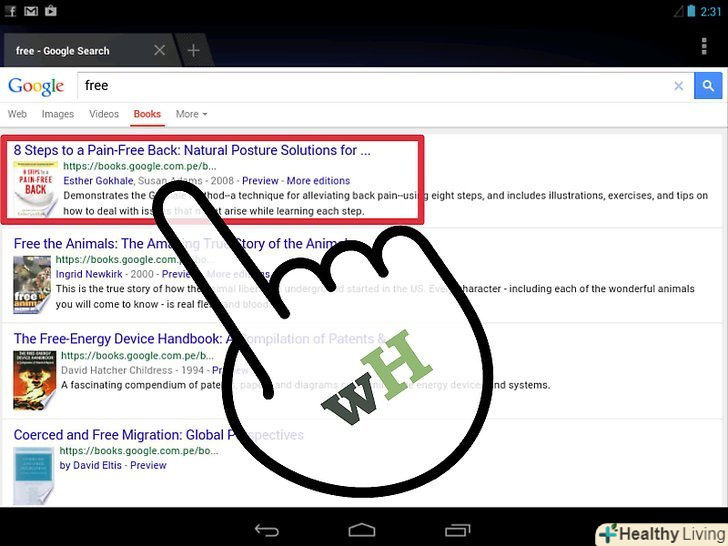Viewport: 728px width, 546px height.
Task: Click the Pain-Free Back book cover thumbnail
Action: [x=35, y=188]
